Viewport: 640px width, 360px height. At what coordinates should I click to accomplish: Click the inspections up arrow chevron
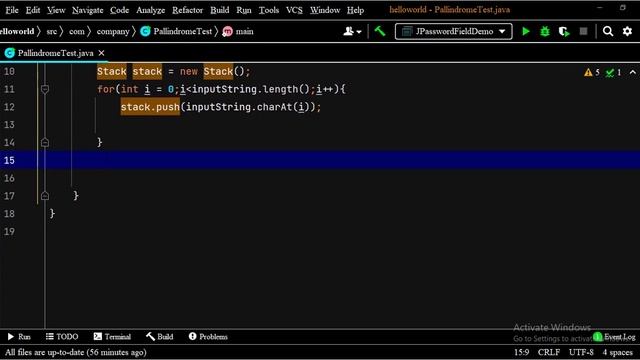coord(633,73)
